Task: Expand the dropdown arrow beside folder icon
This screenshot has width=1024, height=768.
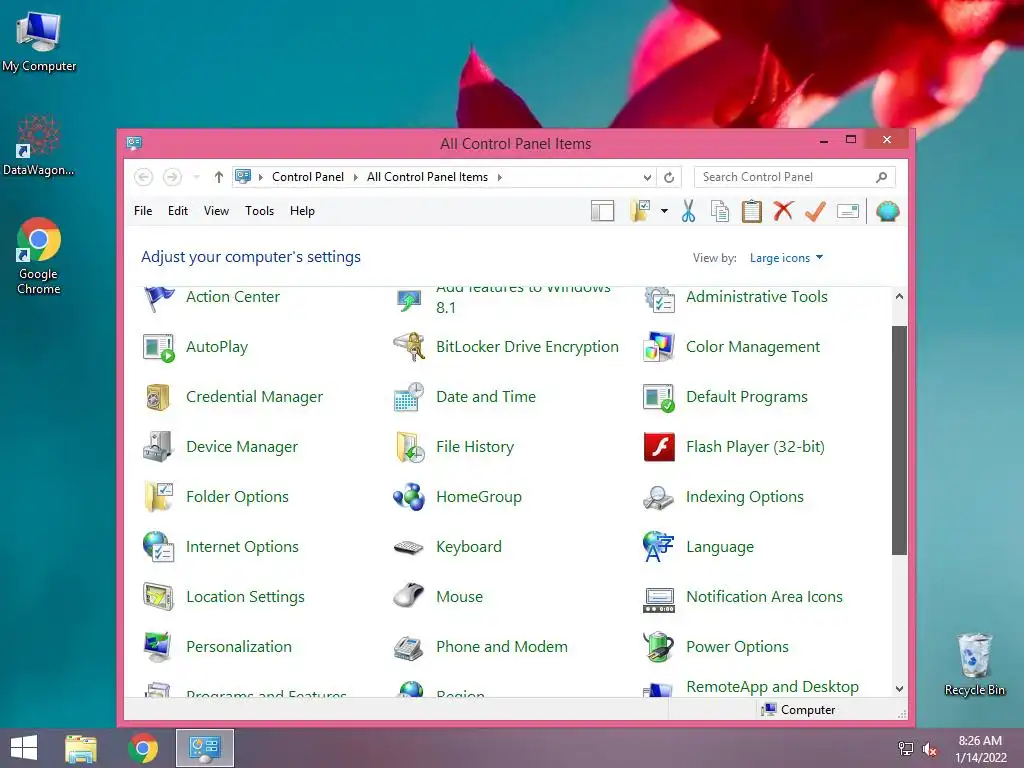Action: 664,211
